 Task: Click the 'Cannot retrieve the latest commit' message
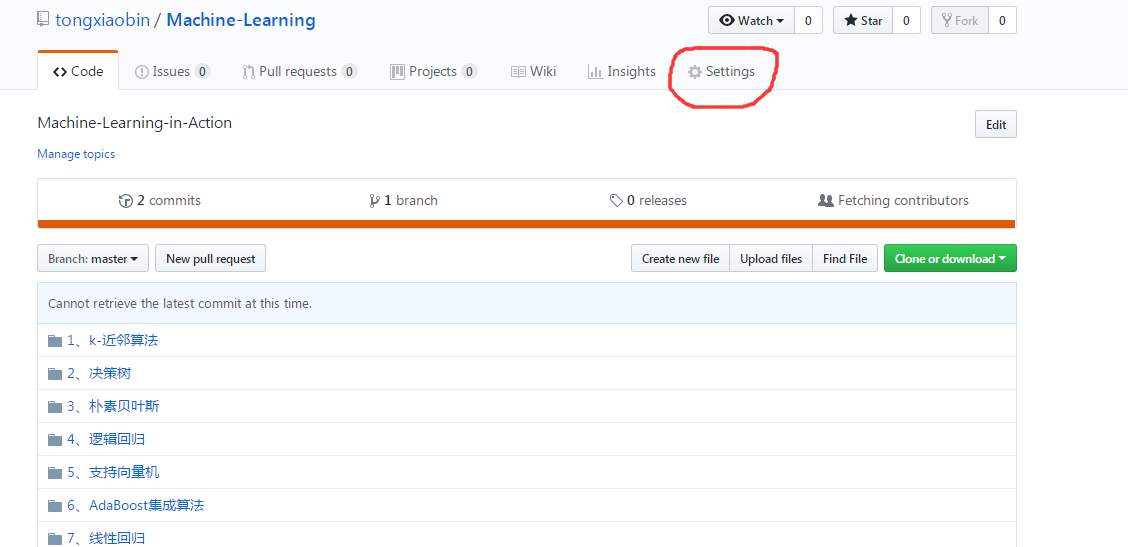(x=180, y=304)
